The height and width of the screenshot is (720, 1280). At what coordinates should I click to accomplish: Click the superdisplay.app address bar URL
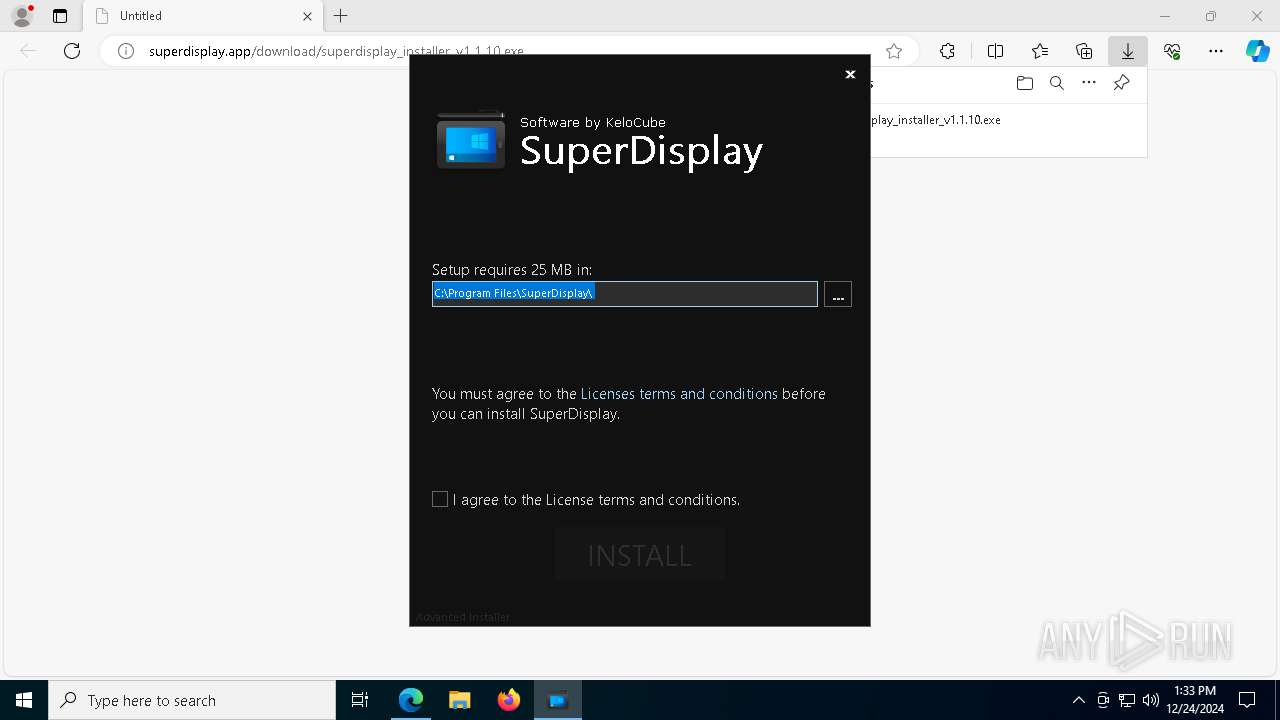(336, 51)
